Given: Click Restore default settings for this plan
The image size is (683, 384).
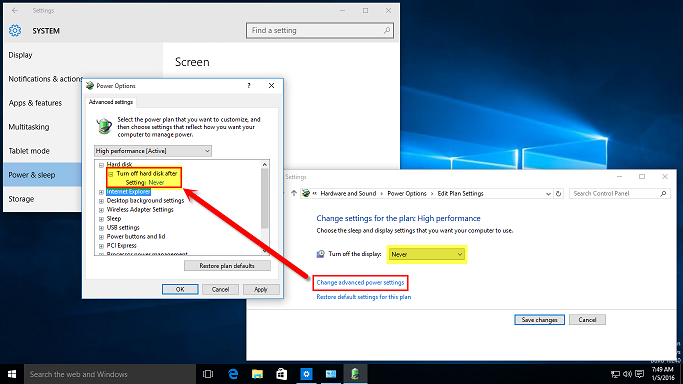Looking at the screenshot, I should 364,297.
